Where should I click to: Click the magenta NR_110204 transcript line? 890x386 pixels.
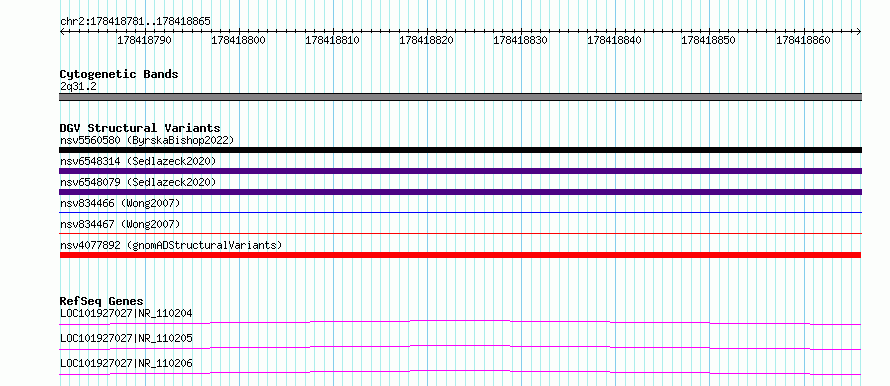coord(460,321)
